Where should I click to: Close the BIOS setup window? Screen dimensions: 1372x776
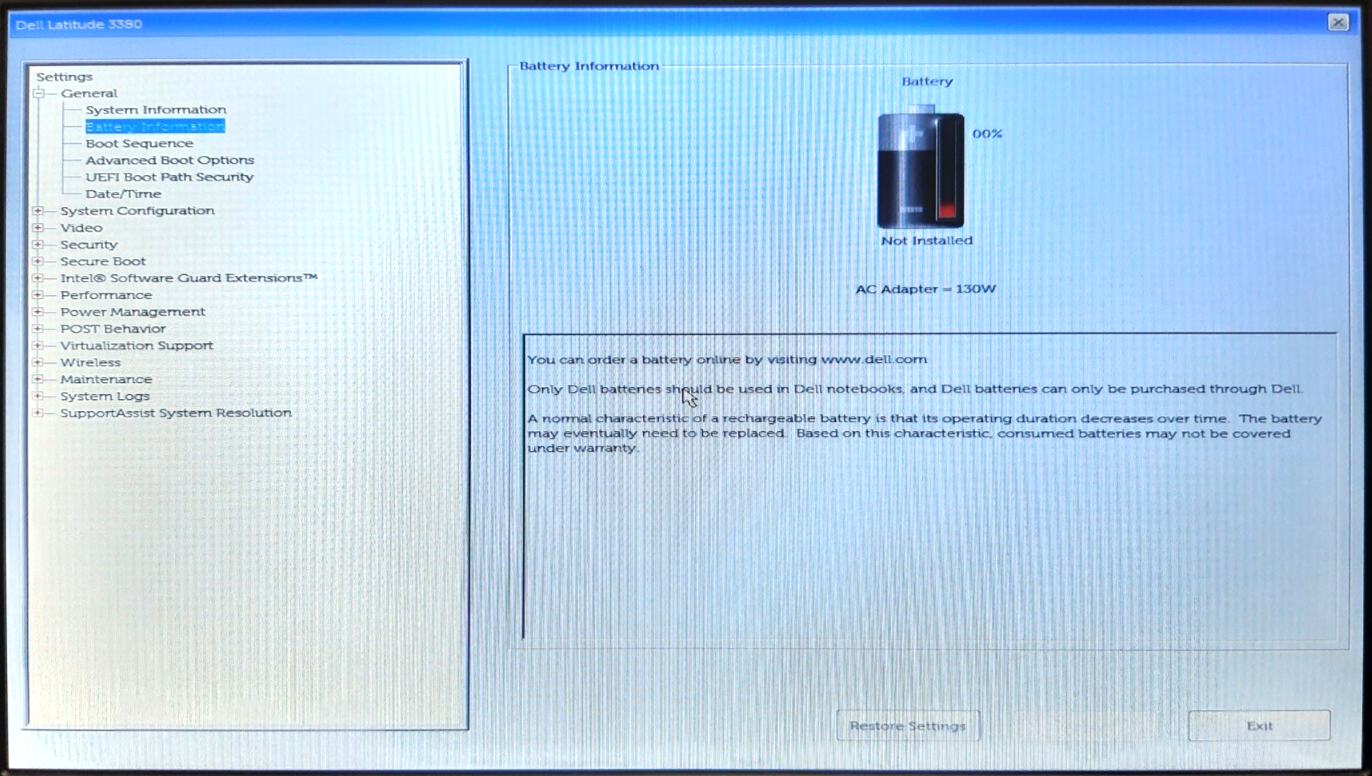pos(1338,22)
